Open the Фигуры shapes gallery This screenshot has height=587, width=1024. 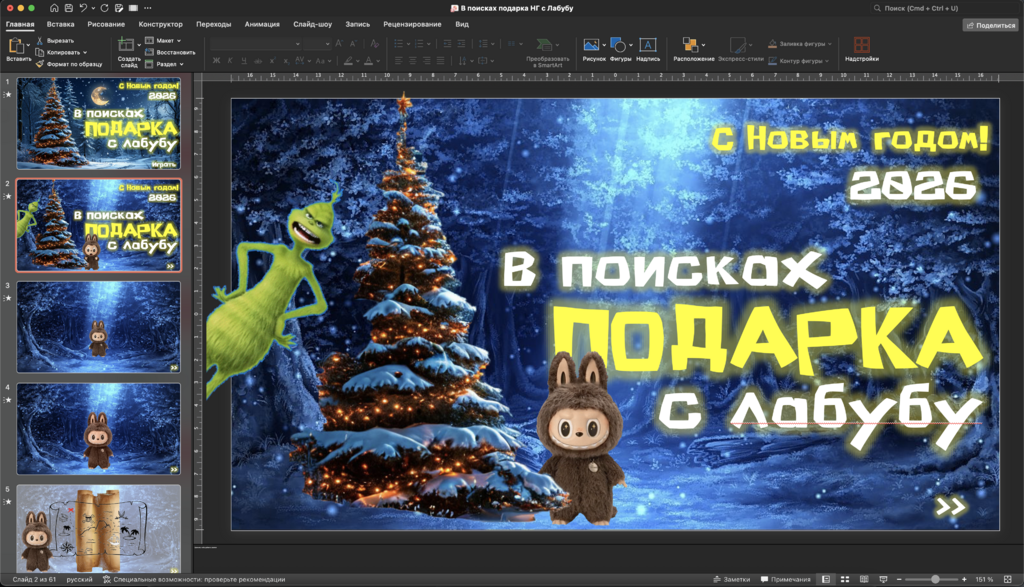pos(617,44)
